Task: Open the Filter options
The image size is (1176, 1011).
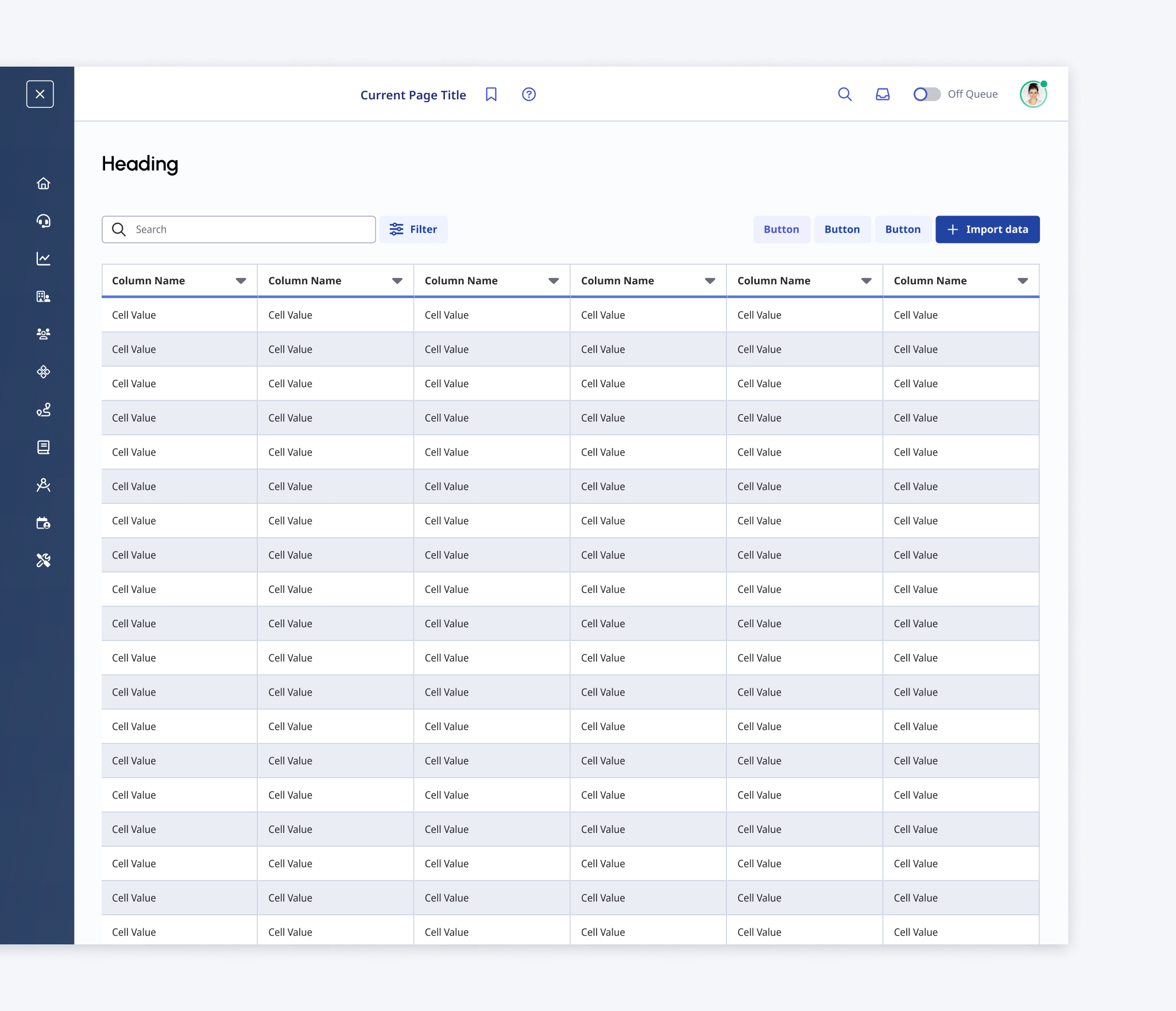Action: click(413, 229)
